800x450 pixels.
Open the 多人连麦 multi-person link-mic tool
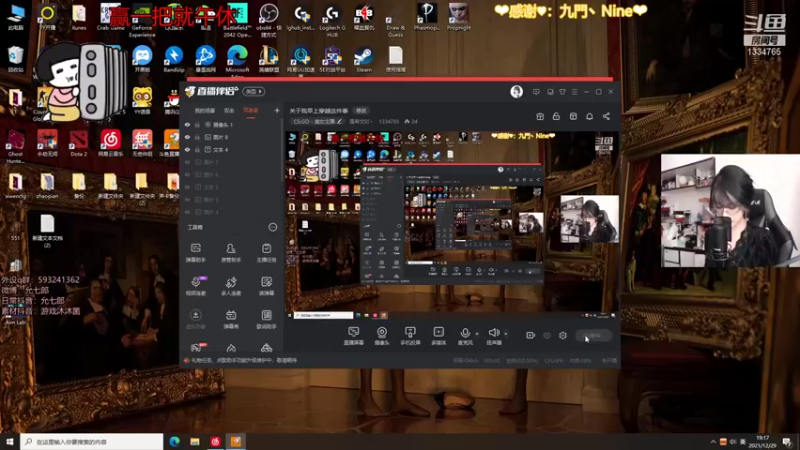coord(231,286)
